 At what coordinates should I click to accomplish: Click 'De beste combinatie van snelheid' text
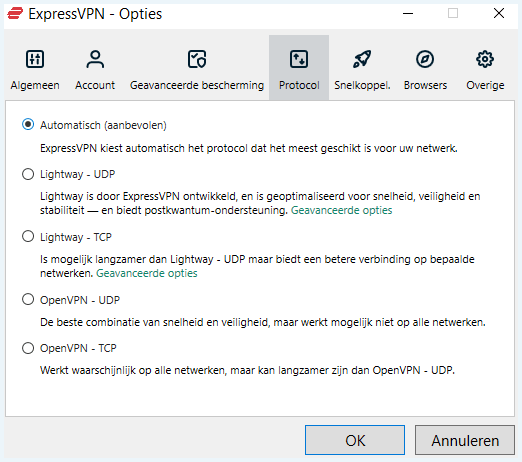pos(263,322)
